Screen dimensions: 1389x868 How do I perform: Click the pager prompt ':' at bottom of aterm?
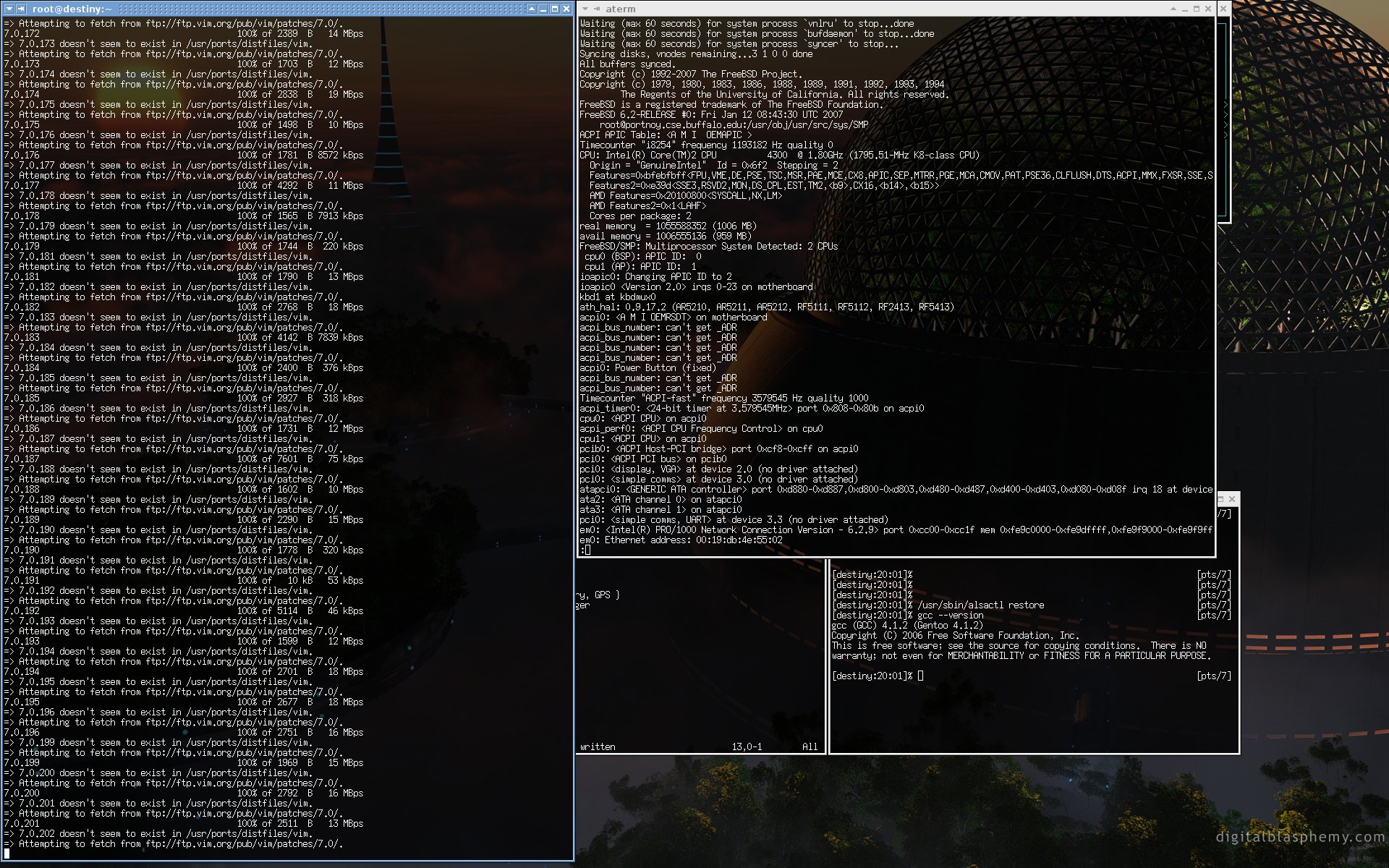click(582, 550)
